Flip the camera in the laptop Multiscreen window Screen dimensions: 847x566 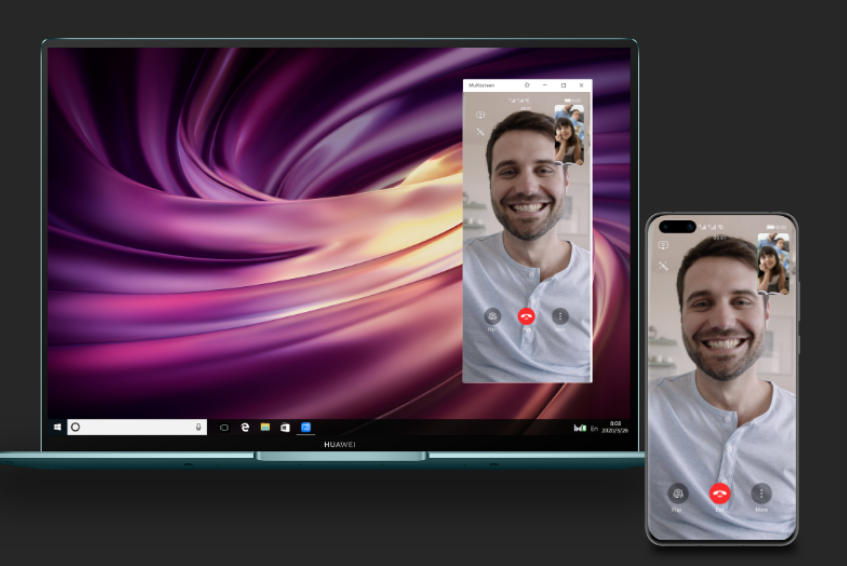pos(492,316)
